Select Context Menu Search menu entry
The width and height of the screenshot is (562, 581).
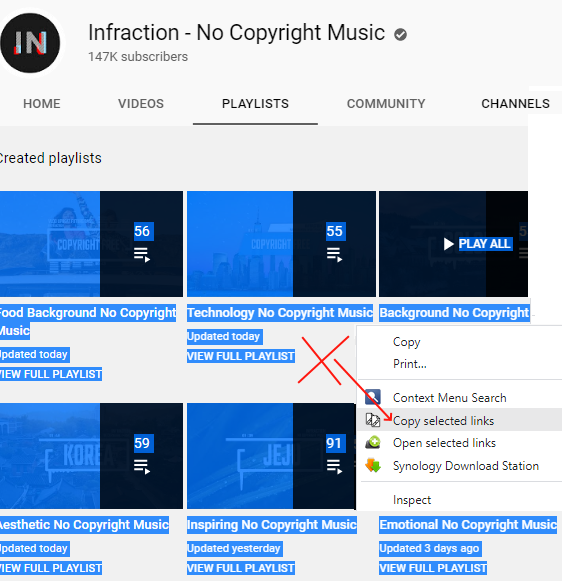[459, 398]
